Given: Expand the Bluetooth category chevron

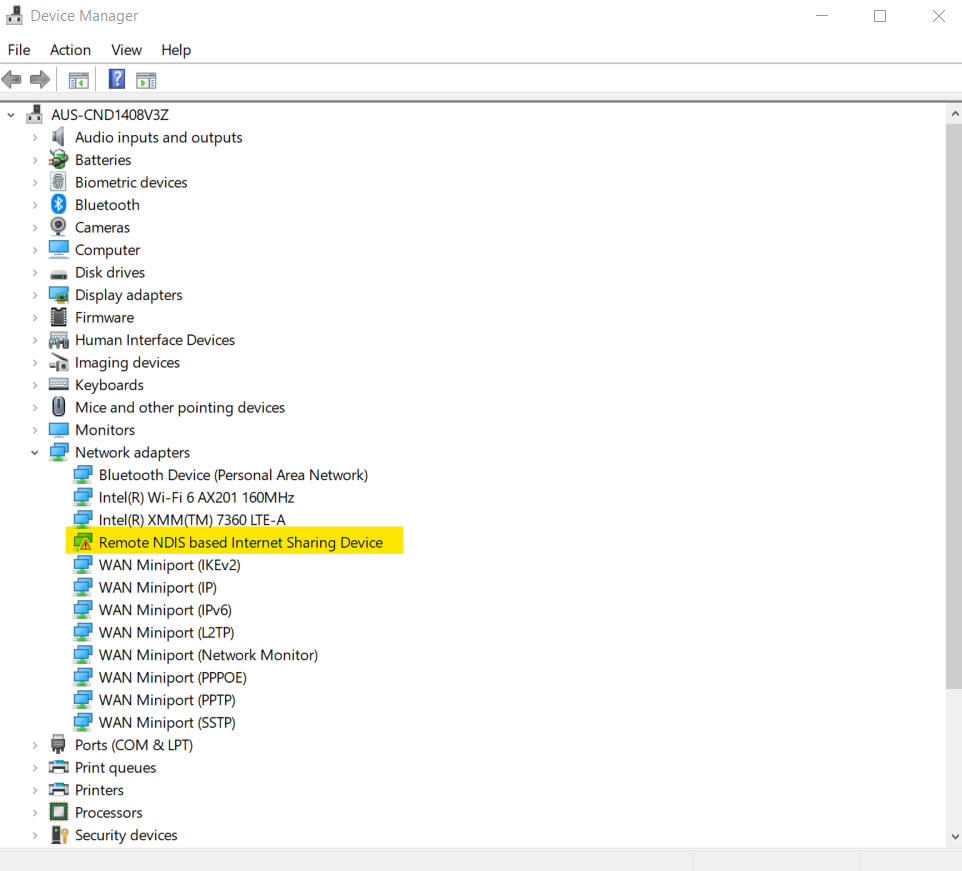Looking at the screenshot, I should (x=35, y=205).
